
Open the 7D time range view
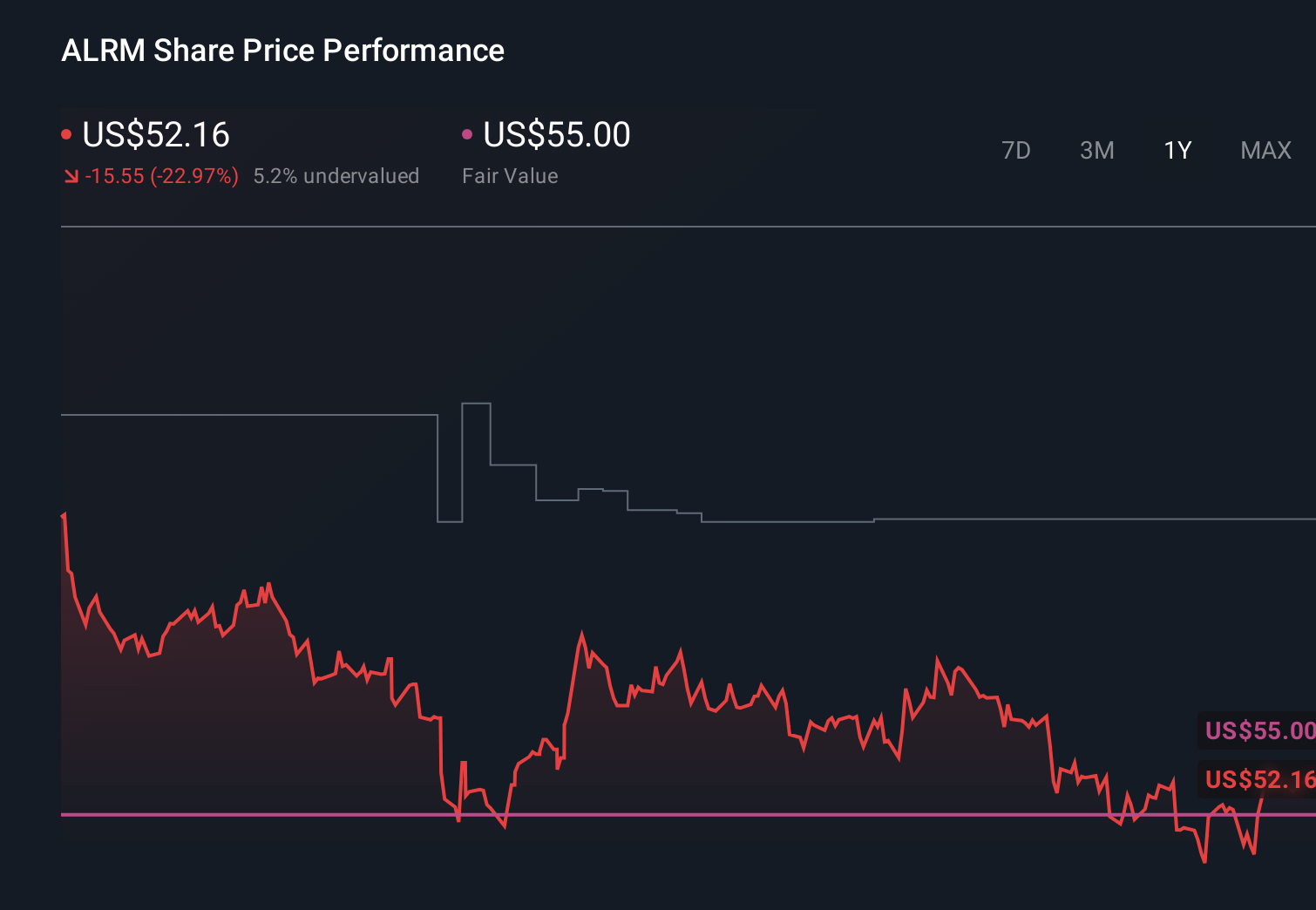click(1017, 150)
